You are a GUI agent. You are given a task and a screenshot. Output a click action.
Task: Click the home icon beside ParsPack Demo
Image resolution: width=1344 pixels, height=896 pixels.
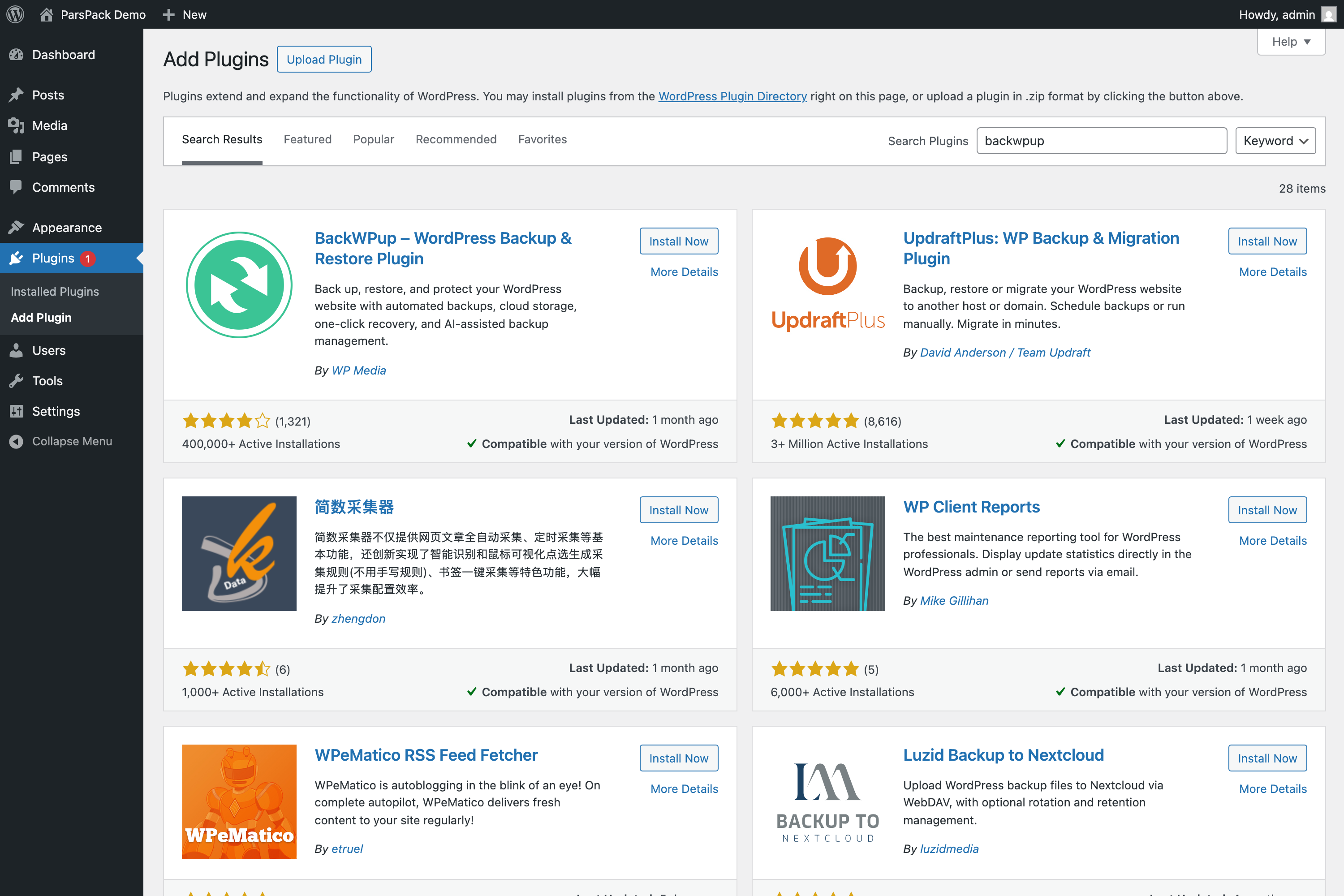point(46,14)
